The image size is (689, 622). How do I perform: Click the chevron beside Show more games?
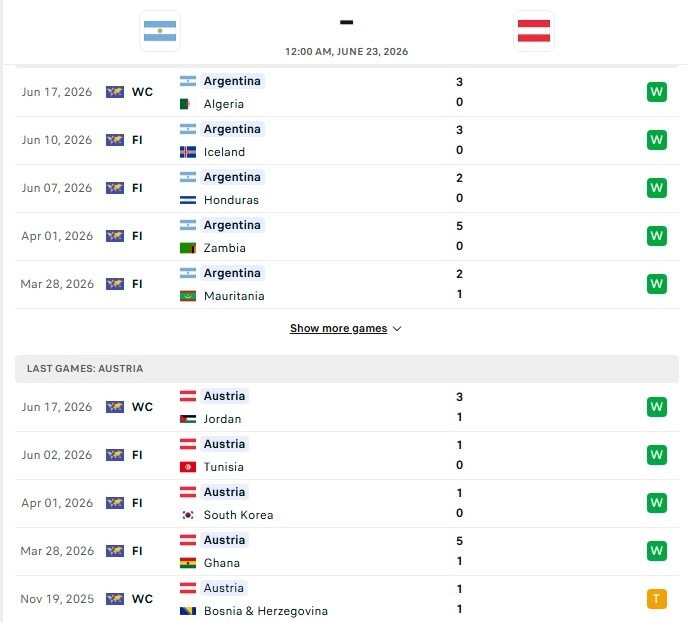[x=397, y=329]
